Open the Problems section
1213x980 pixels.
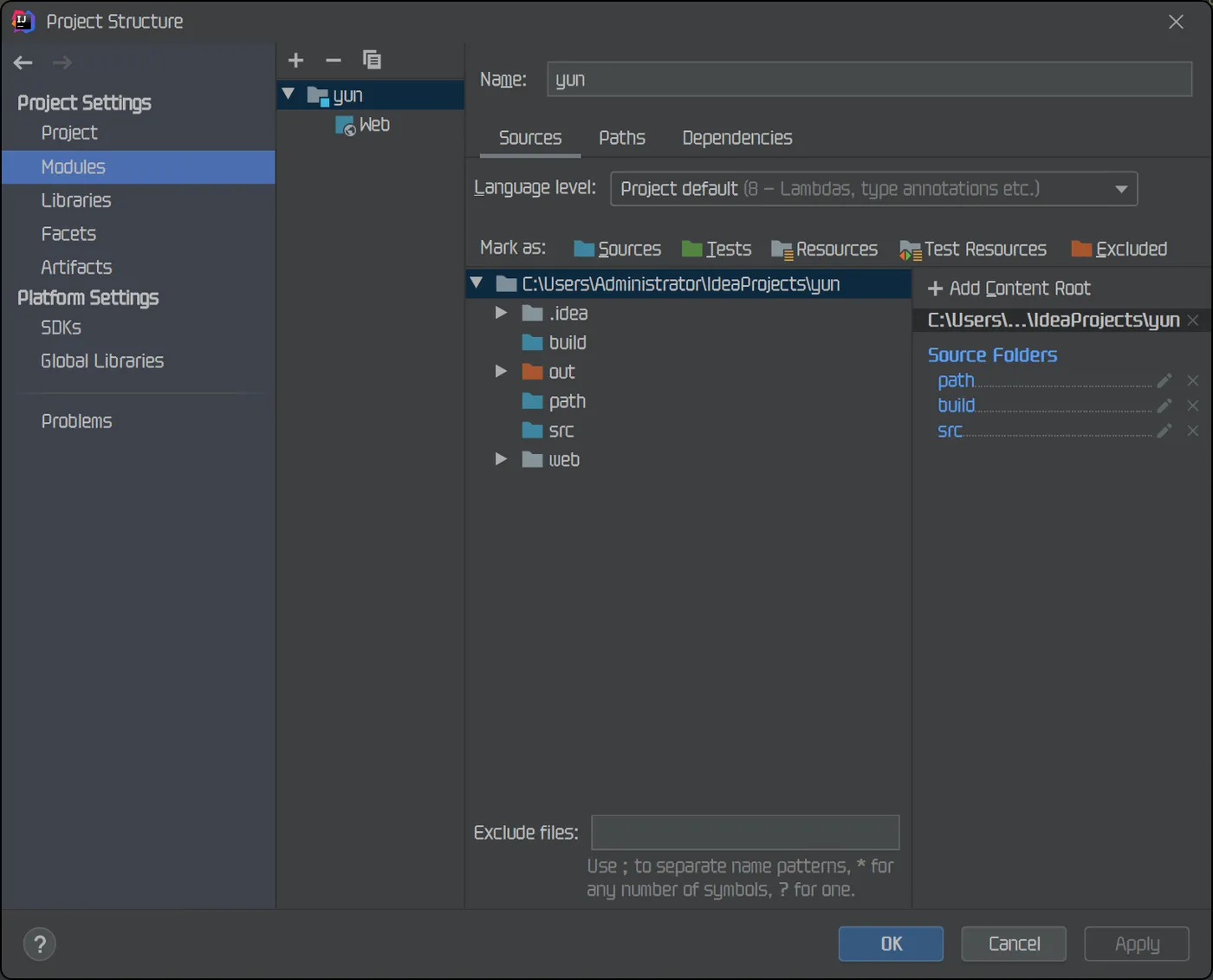pos(77,421)
